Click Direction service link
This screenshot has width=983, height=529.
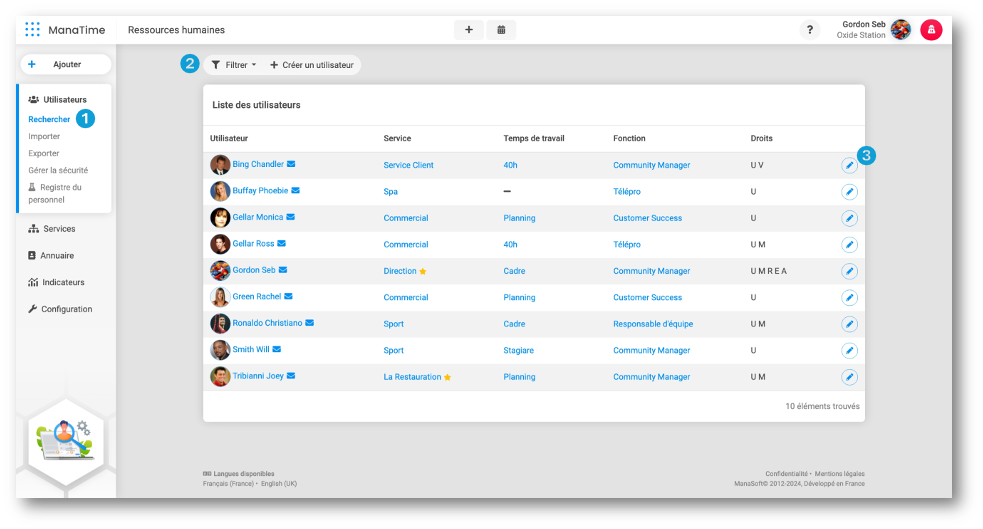point(400,271)
